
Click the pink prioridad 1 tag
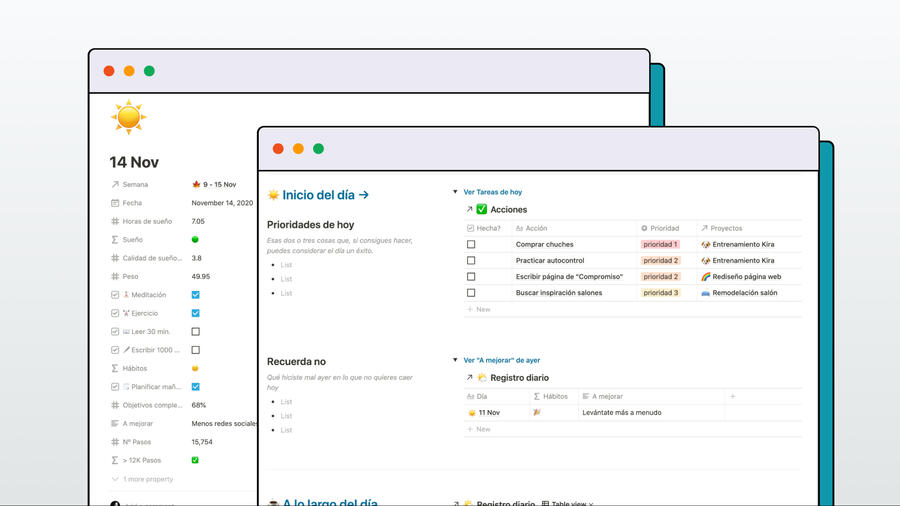point(660,244)
